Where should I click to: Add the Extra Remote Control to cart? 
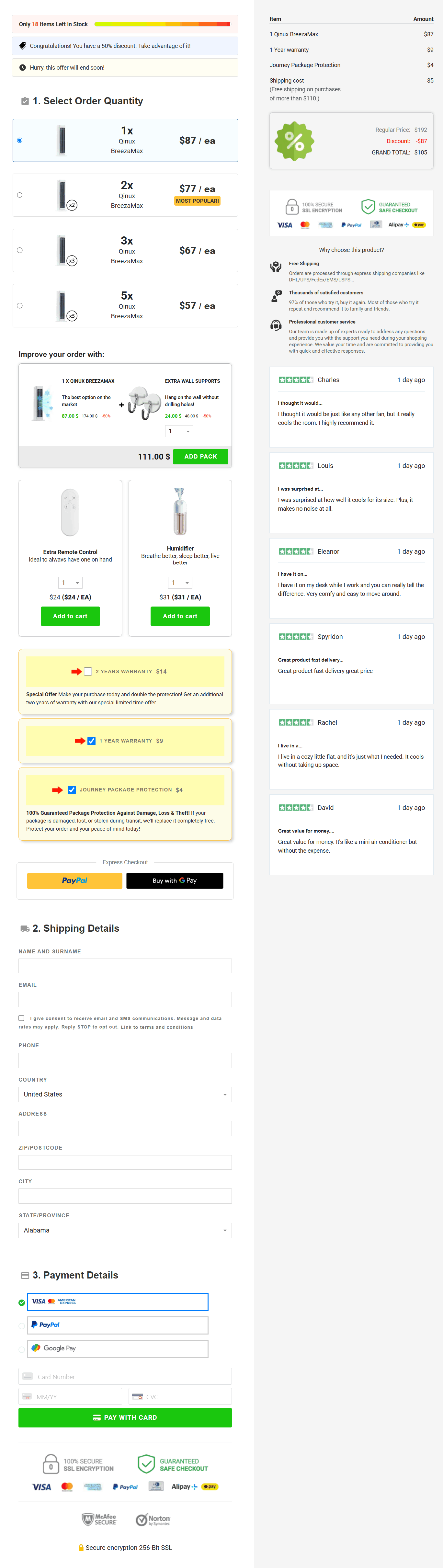70,616
